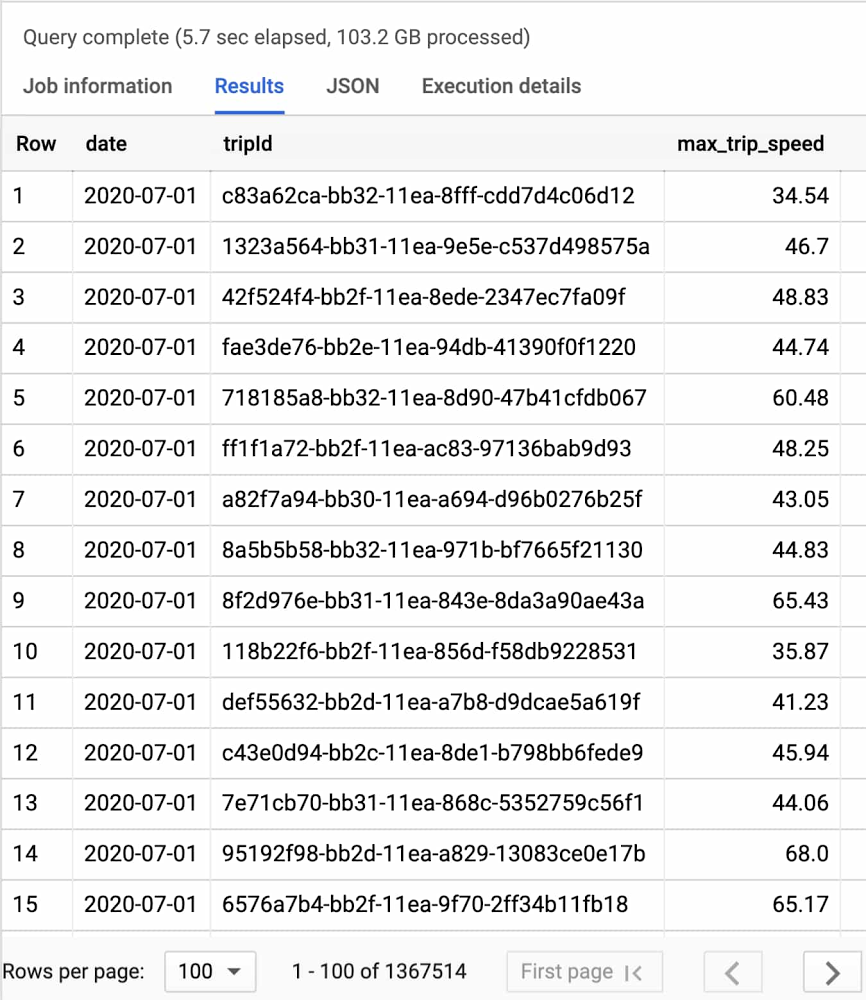Click max speed value 34.54

[800, 196]
